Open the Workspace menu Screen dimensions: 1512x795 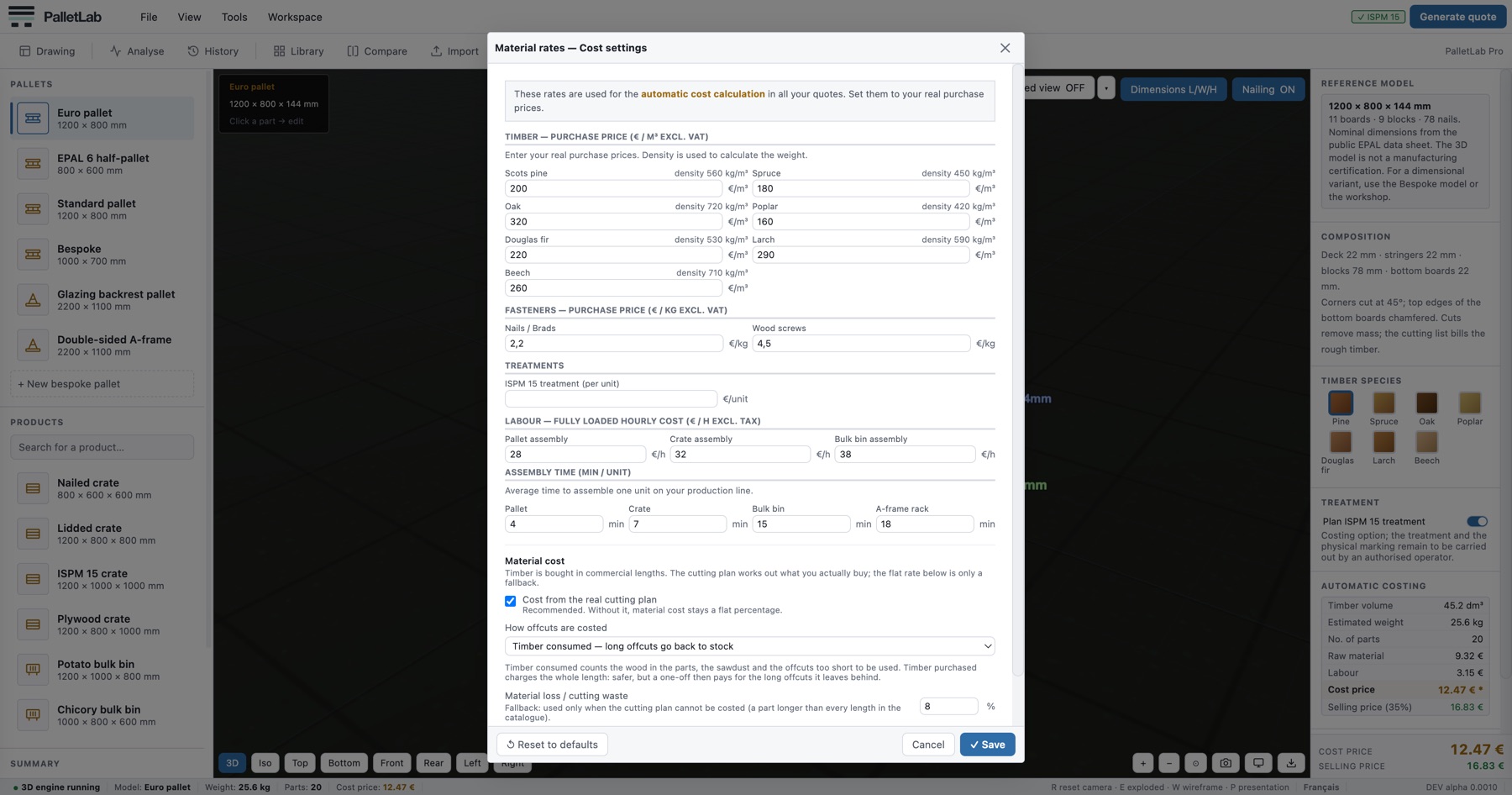(x=295, y=17)
